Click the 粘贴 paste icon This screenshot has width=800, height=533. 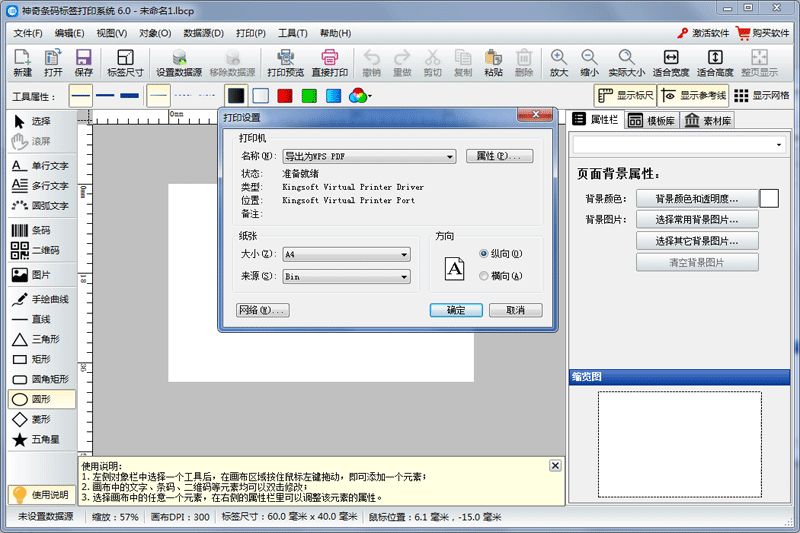tap(493, 63)
